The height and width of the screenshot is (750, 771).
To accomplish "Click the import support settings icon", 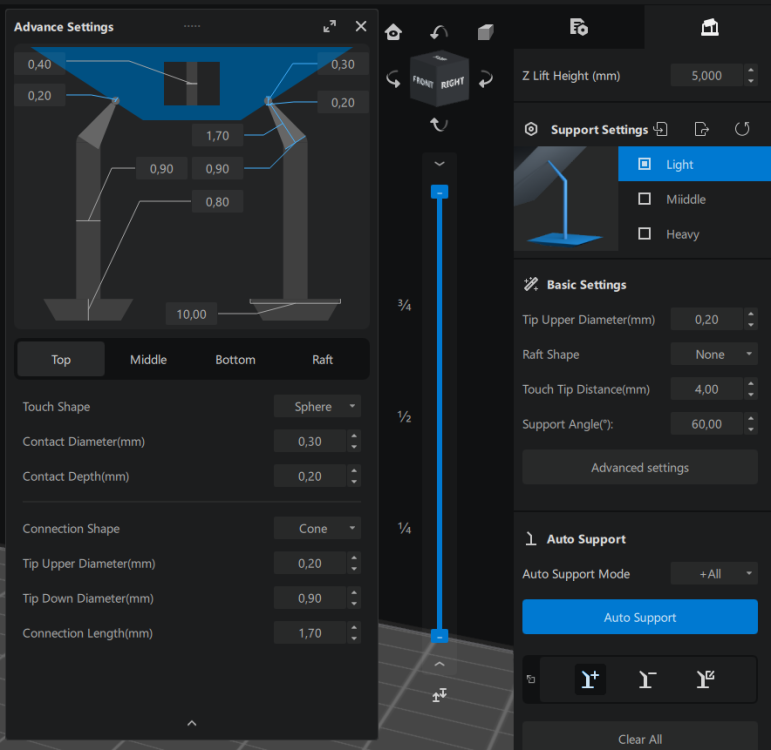I will point(660,129).
